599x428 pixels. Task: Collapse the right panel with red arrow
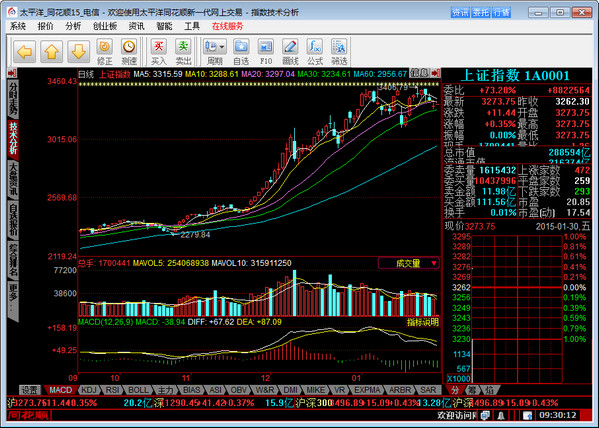tap(435, 73)
